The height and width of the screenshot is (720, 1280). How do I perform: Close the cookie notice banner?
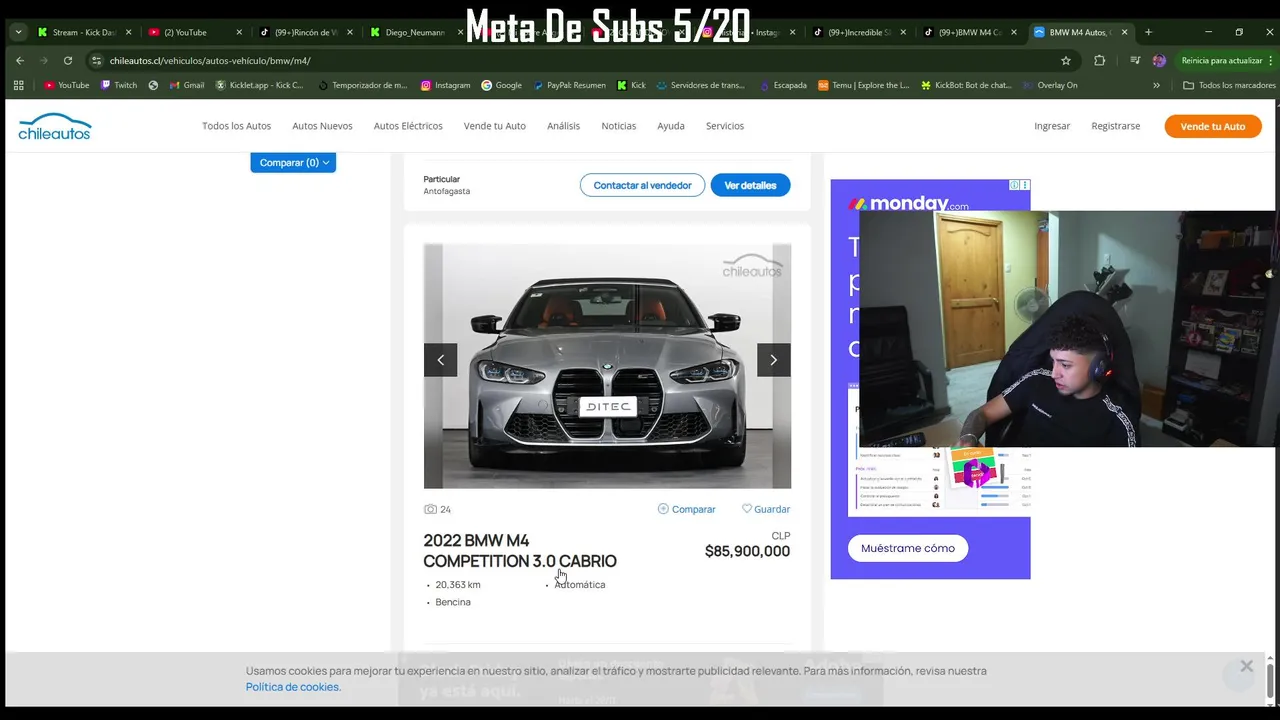coord(1246,666)
